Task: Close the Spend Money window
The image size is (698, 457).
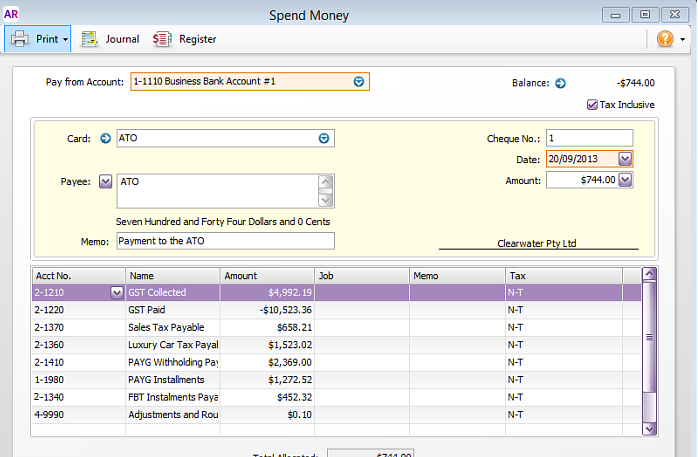Action: pyautogui.click(x=675, y=15)
